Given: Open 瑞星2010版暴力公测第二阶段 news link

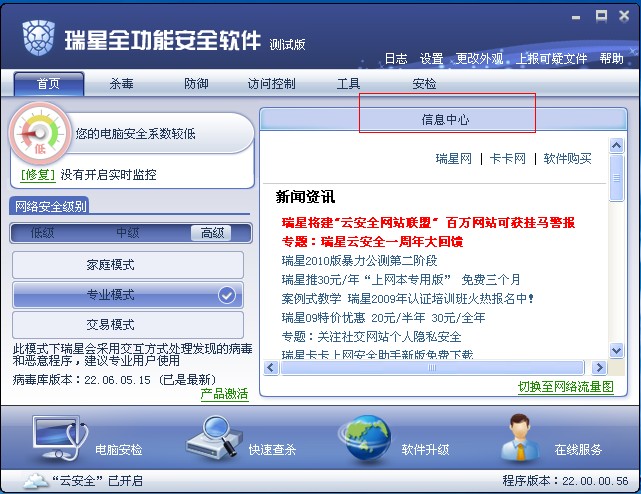Looking at the screenshot, I should tap(359, 260).
